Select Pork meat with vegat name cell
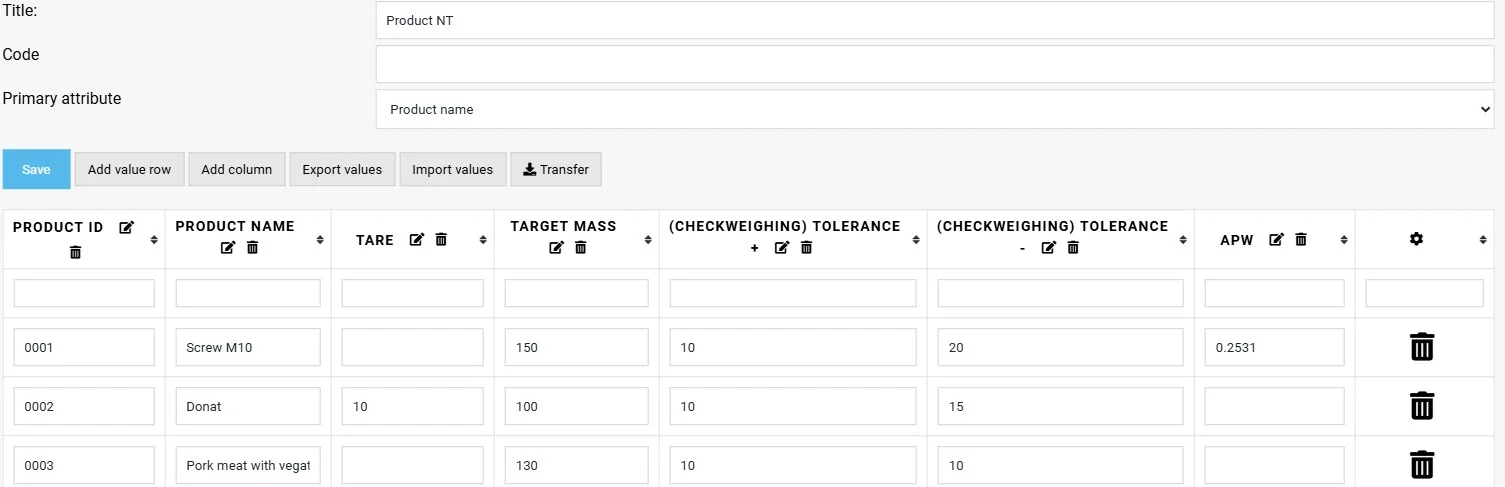The height and width of the screenshot is (487, 1505). tap(248, 465)
